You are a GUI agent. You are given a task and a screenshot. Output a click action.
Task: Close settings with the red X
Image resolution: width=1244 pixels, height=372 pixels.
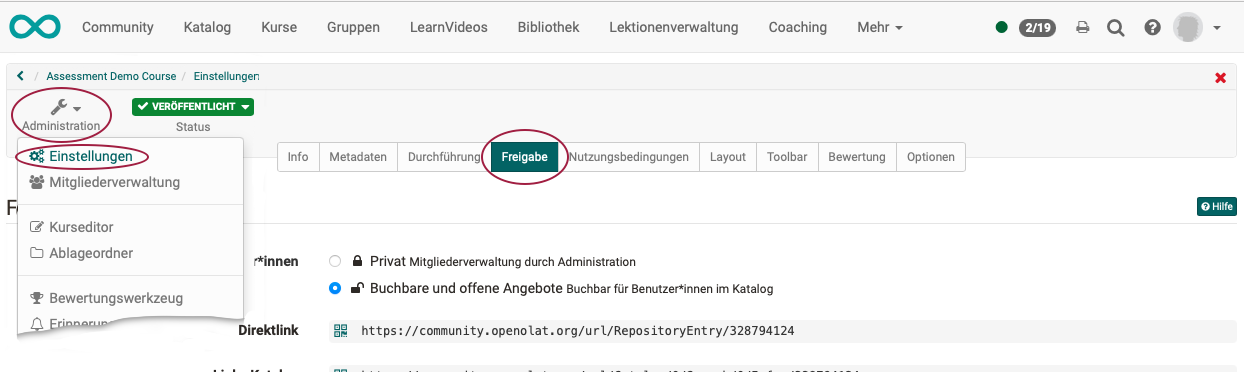[1220, 78]
